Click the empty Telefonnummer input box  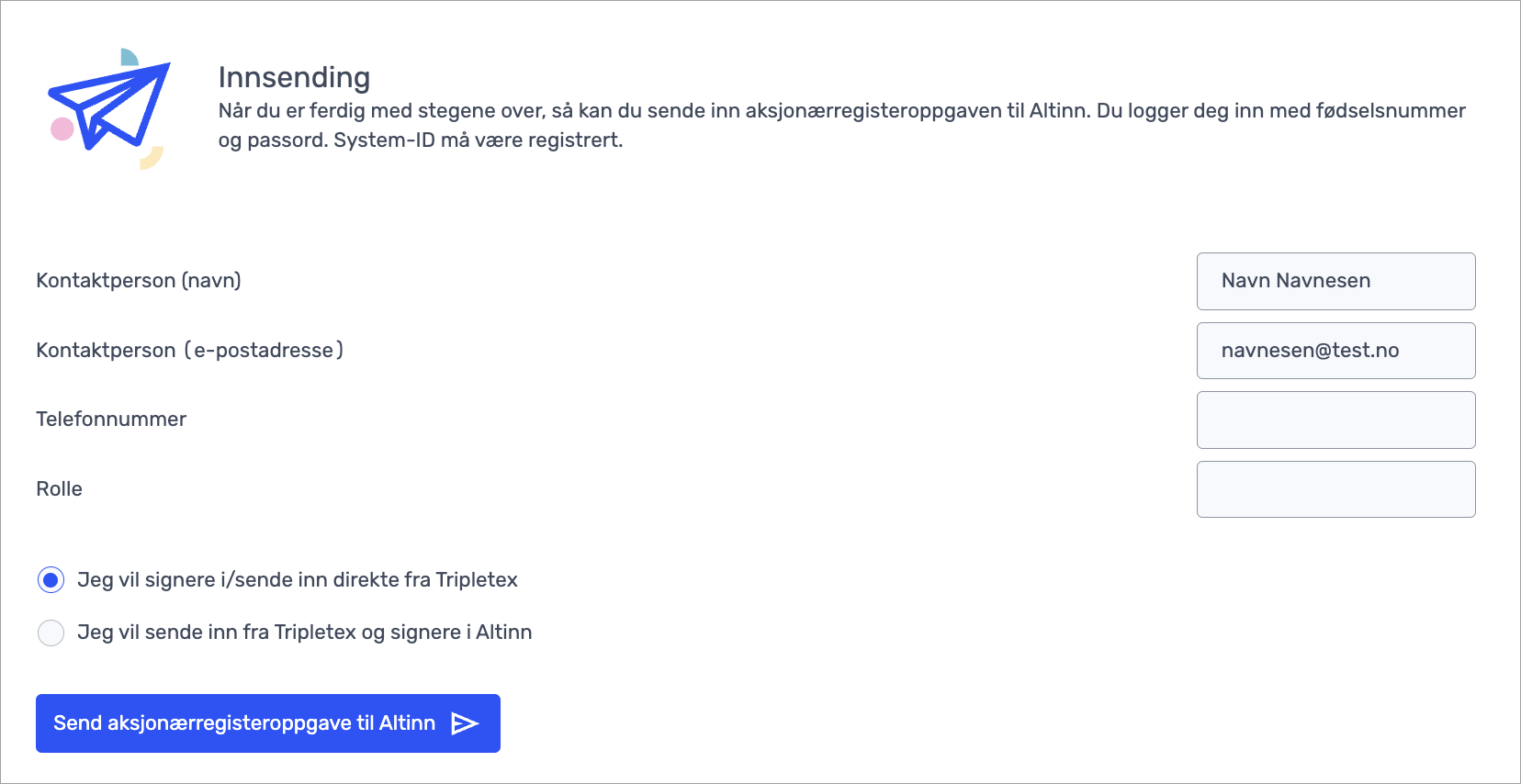(1335, 420)
